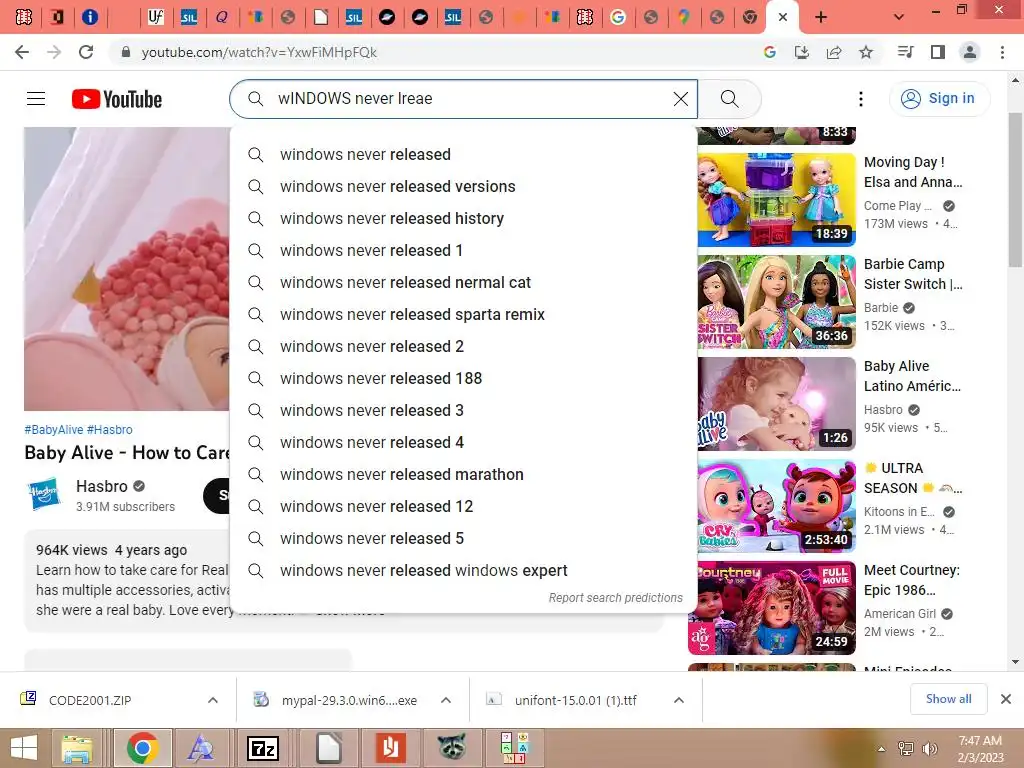Open the Barbie Camp Sister Switch thumbnail
Screen dimensions: 1024x768
point(776,301)
